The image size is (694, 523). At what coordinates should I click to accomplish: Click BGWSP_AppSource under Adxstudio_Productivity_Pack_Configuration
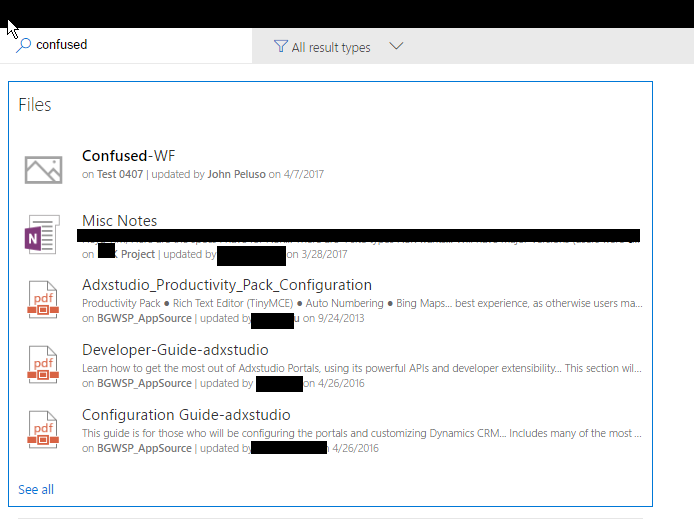[144, 319]
